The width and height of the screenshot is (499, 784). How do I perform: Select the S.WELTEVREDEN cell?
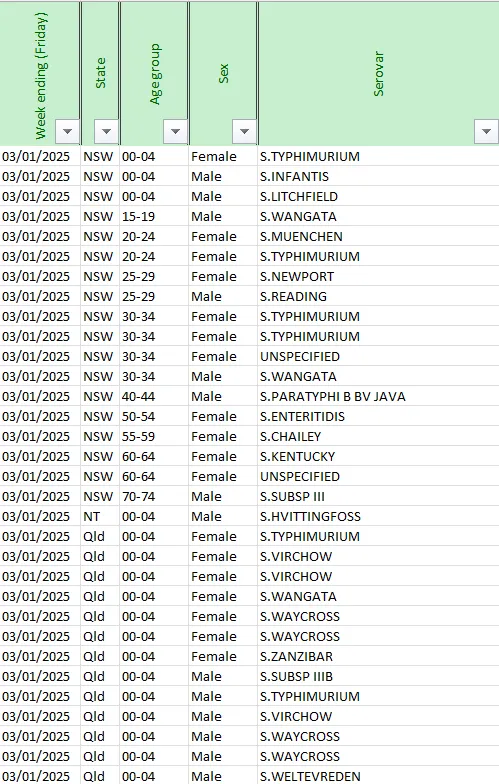pyautogui.click(x=378, y=776)
